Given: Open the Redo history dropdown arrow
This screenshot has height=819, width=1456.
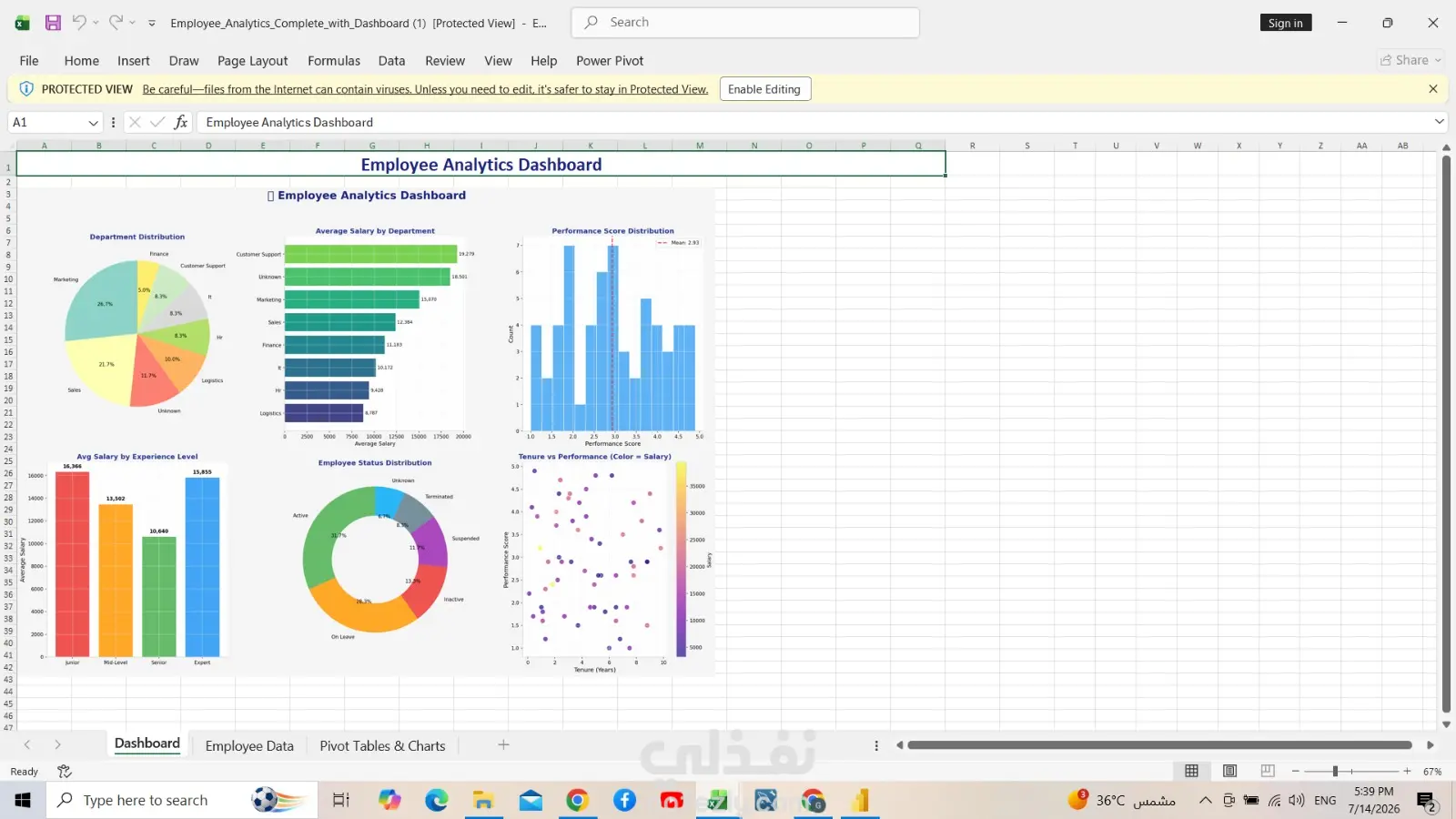Looking at the screenshot, I should pos(132,23).
